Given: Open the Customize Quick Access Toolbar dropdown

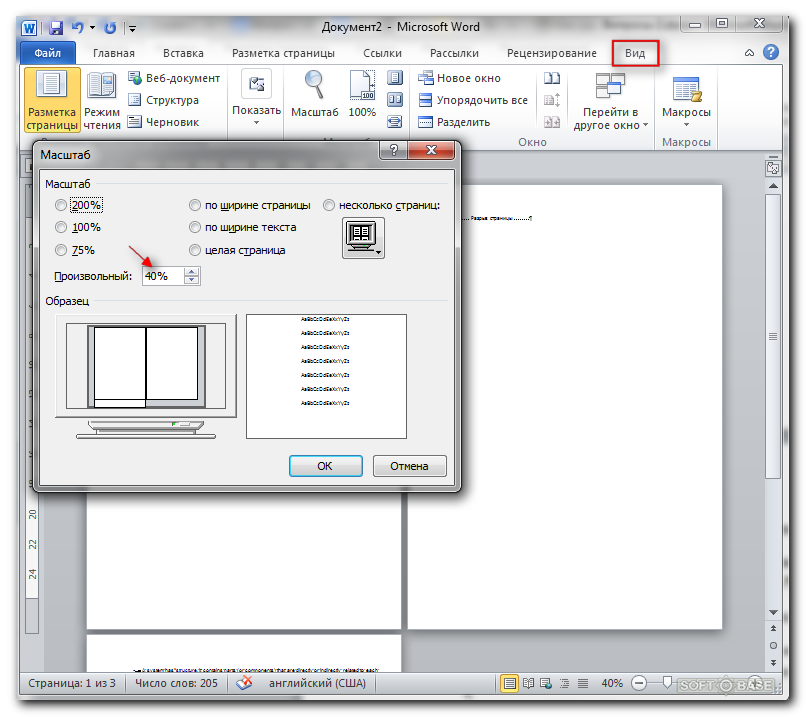Looking at the screenshot, I should (132, 29).
